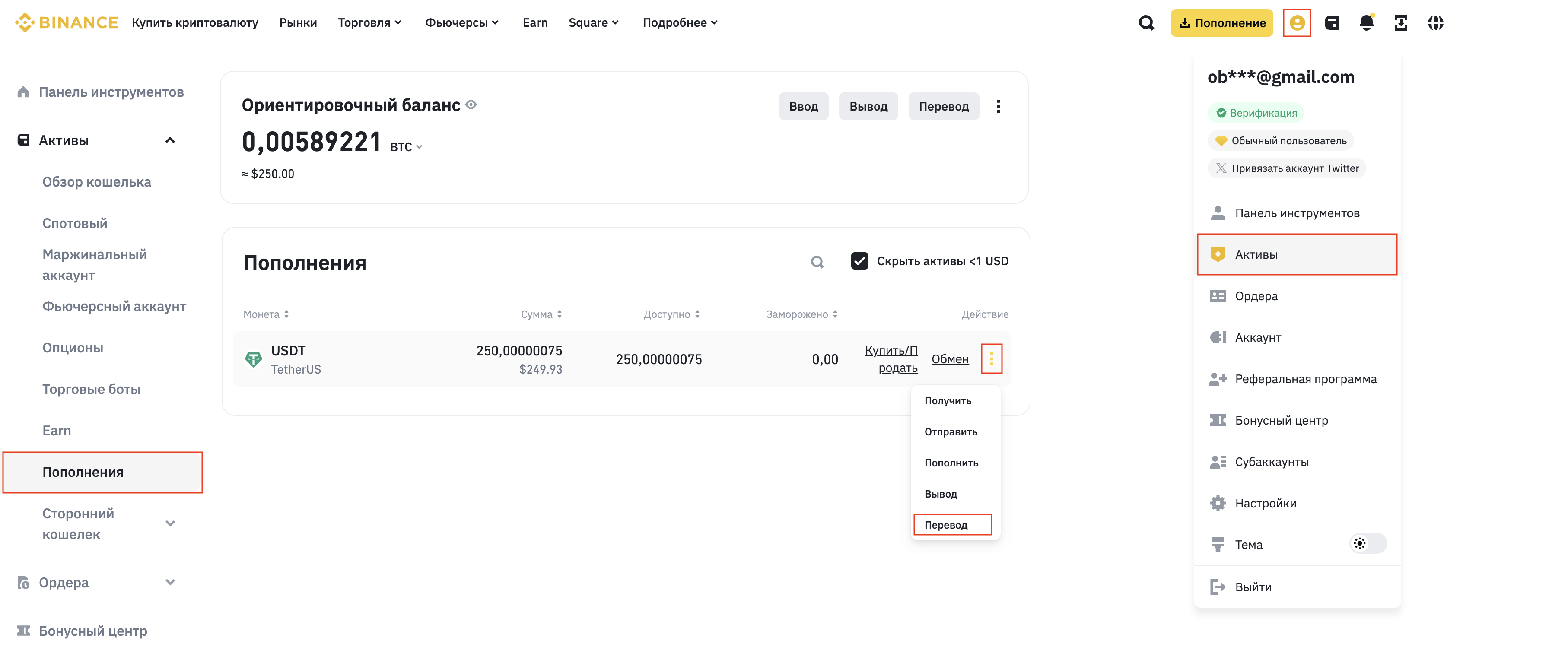Open Аккаунт in the profile menu

coord(1297,337)
